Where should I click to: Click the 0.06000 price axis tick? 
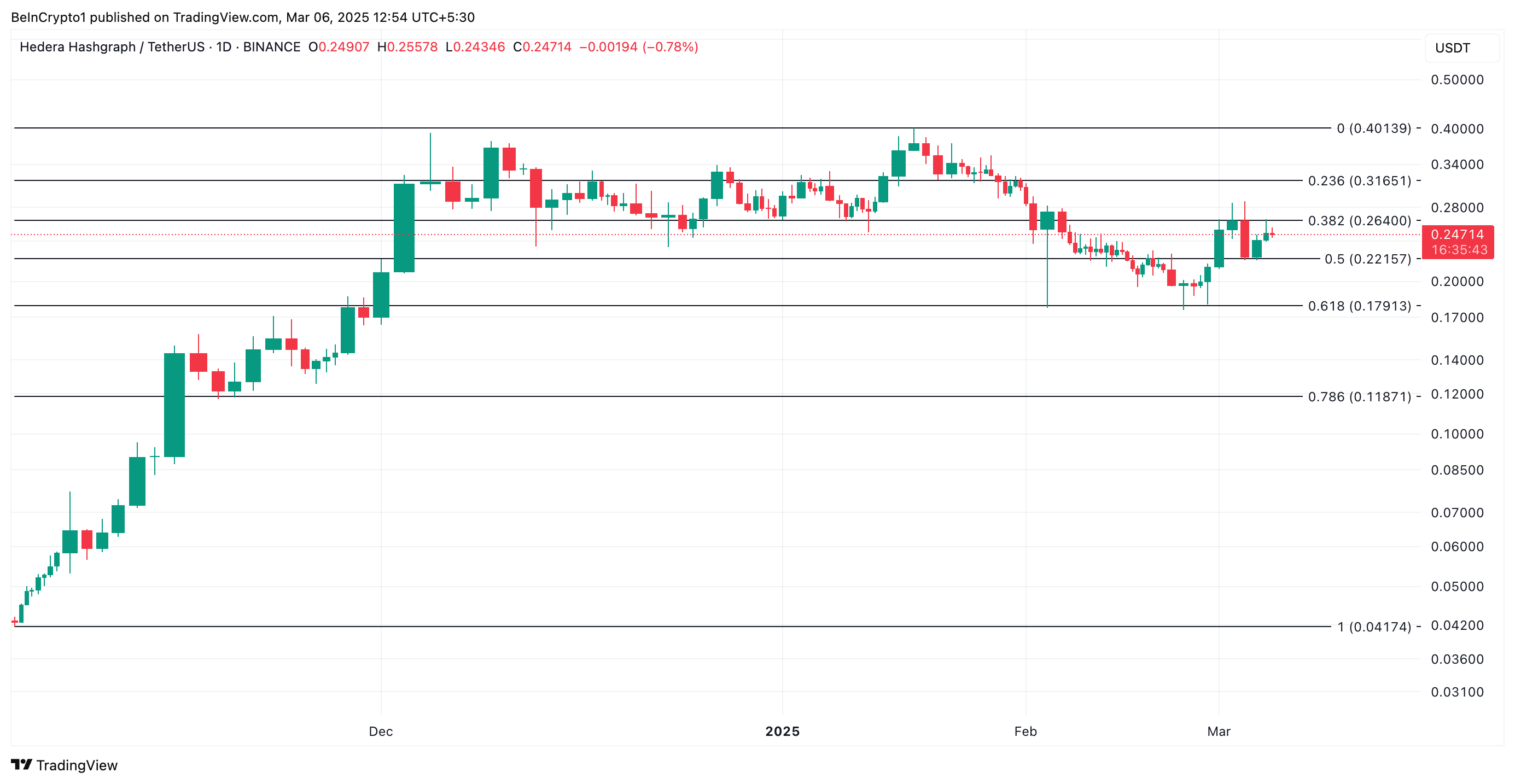(x=1457, y=547)
